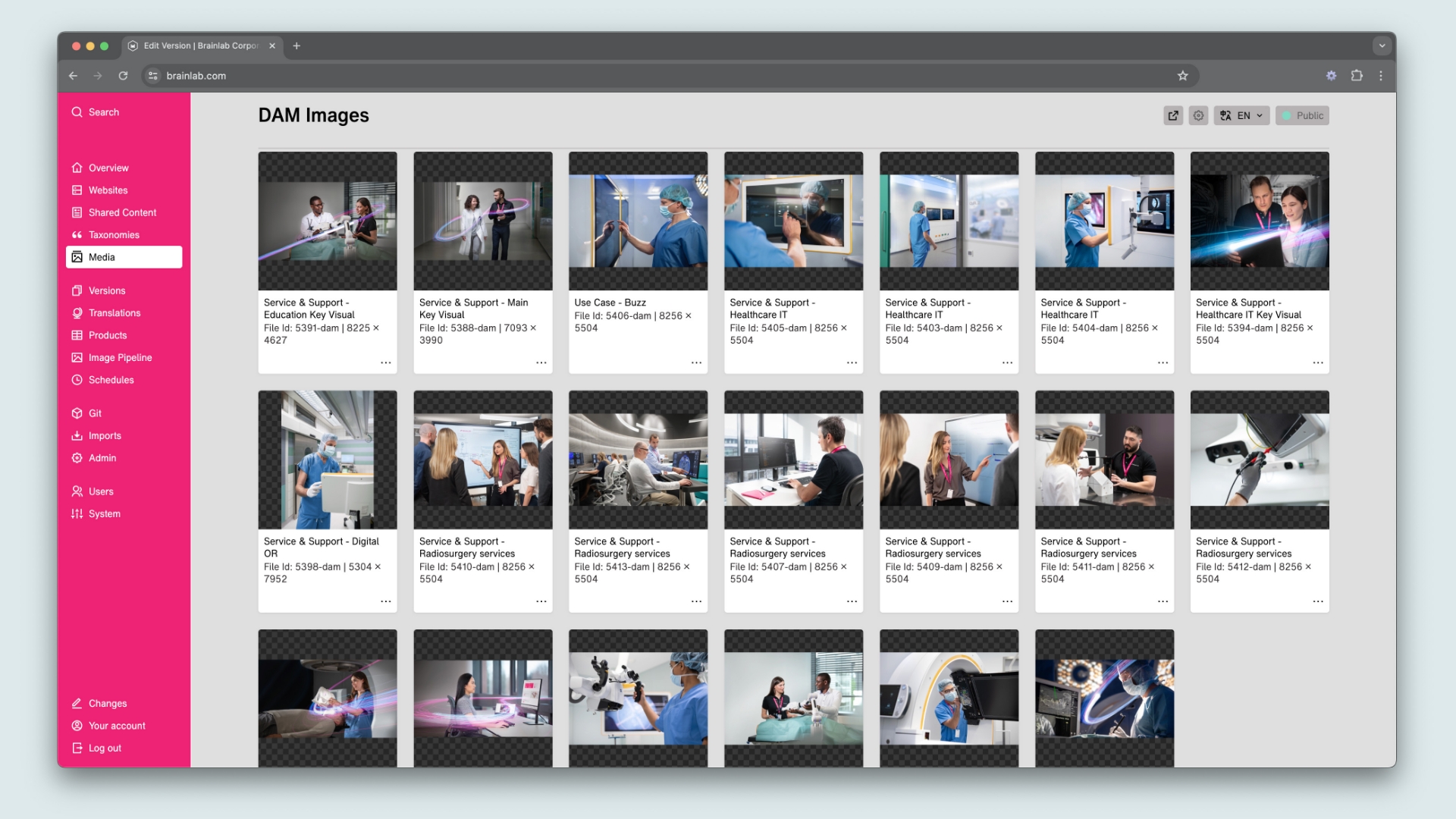
Task: Open the Education Key Visual image thumbnail
Action: pos(328,221)
